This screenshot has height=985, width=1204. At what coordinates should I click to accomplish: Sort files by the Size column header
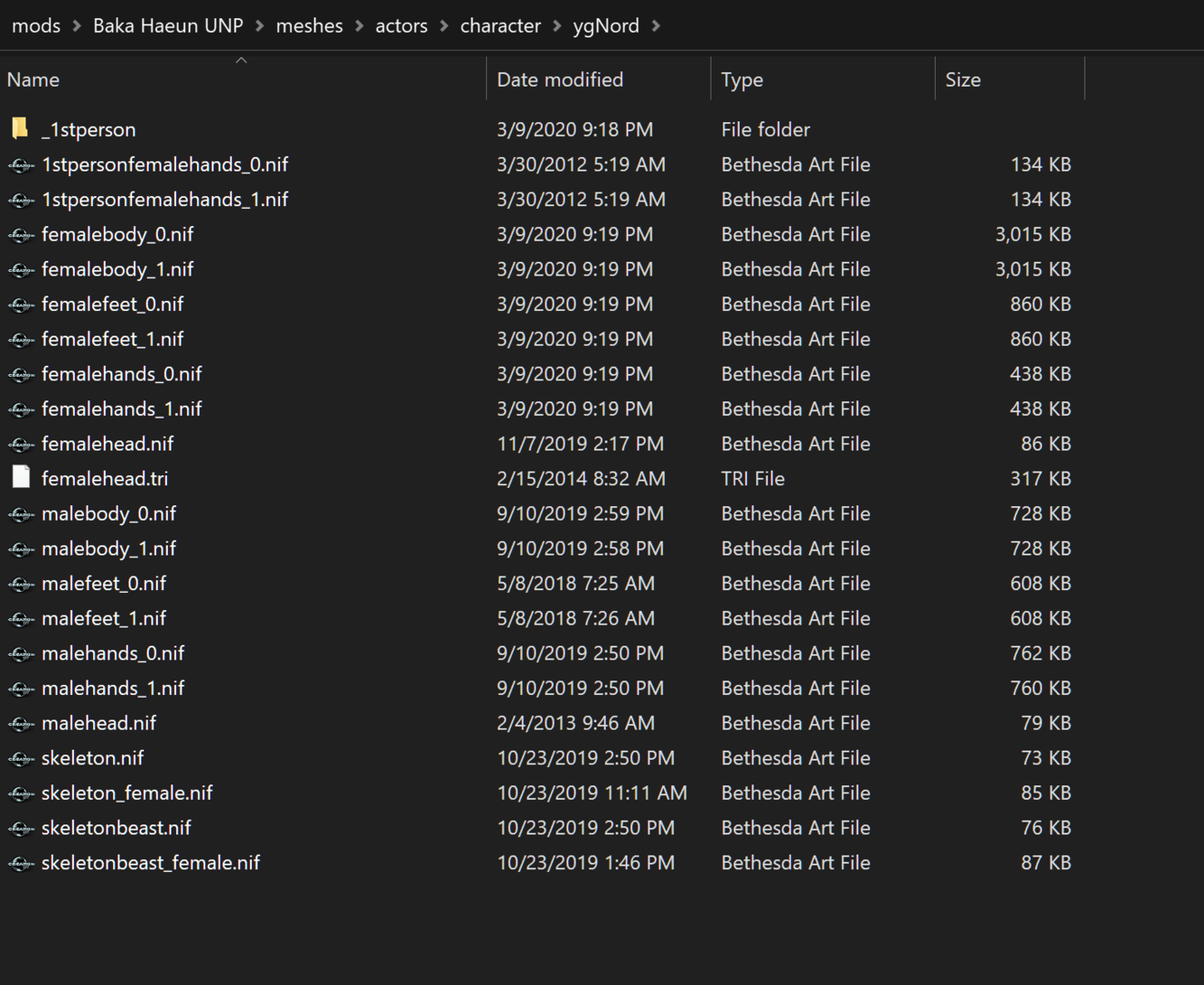pos(963,79)
